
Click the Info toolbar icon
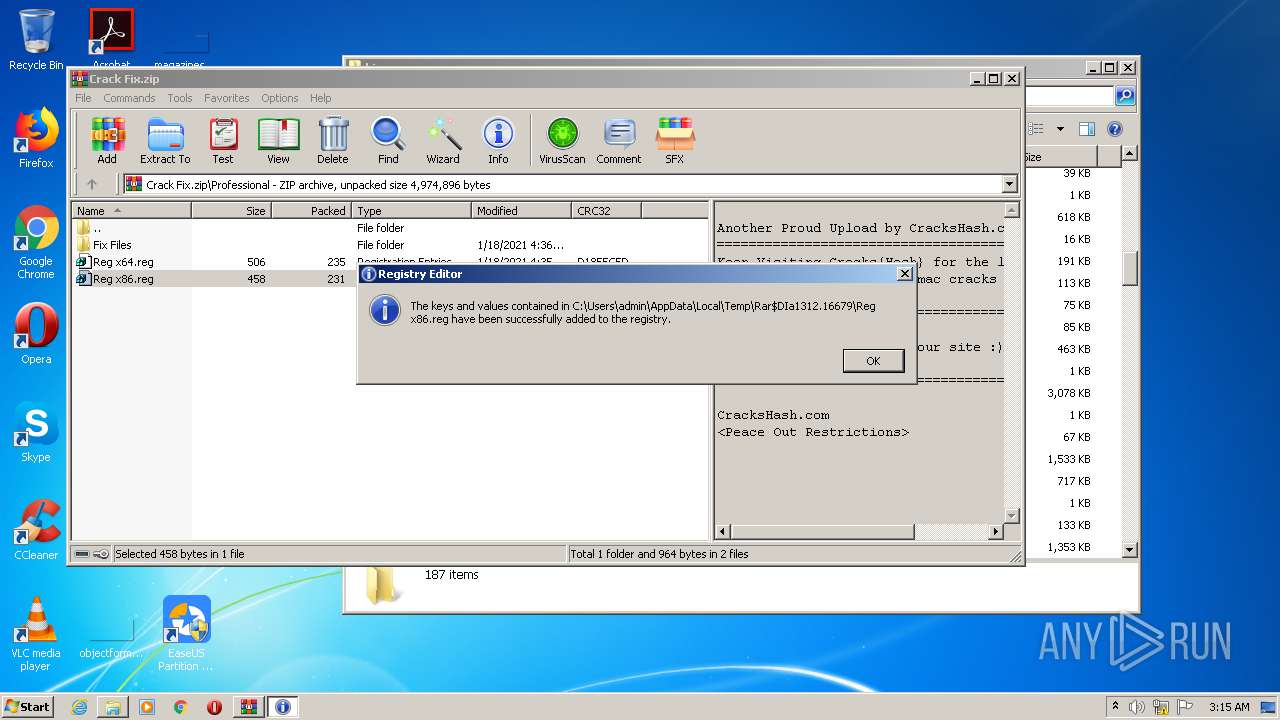point(498,140)
